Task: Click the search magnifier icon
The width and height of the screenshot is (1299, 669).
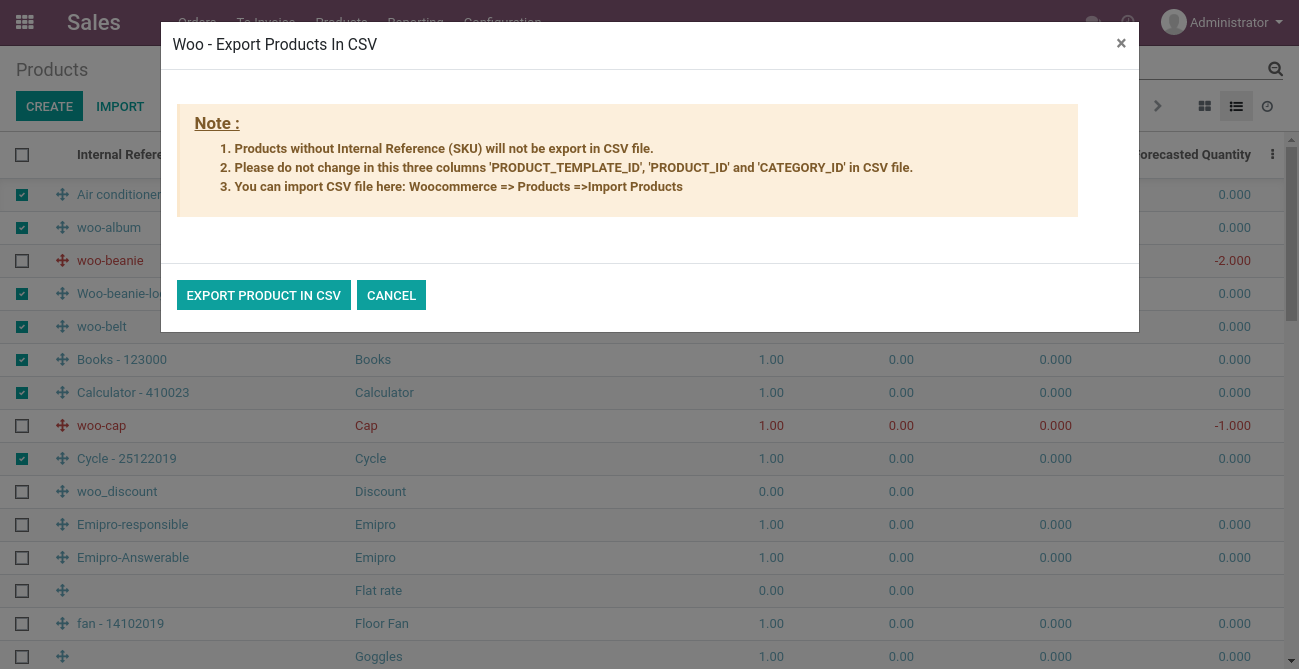Action: pos(1275,69)
